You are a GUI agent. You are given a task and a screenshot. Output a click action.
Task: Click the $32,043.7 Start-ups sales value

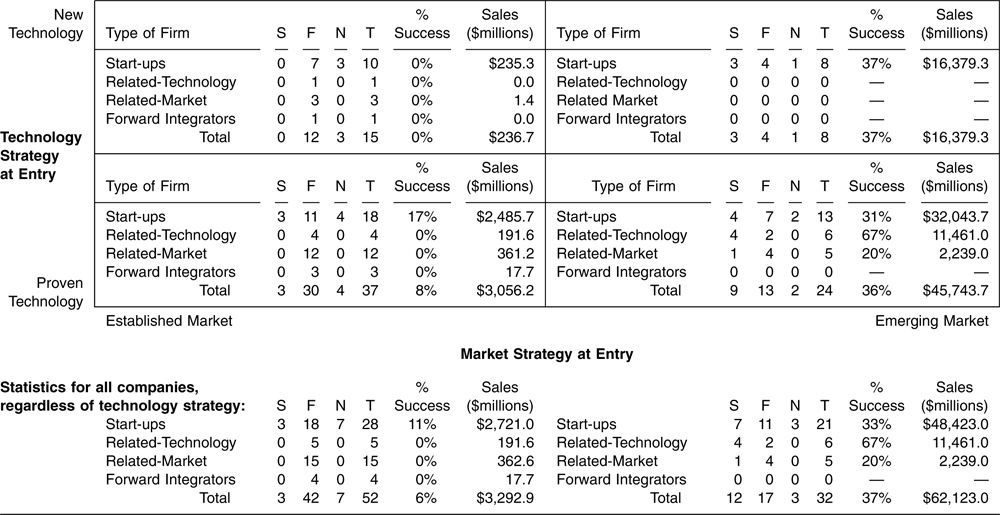tap(953, 217)
